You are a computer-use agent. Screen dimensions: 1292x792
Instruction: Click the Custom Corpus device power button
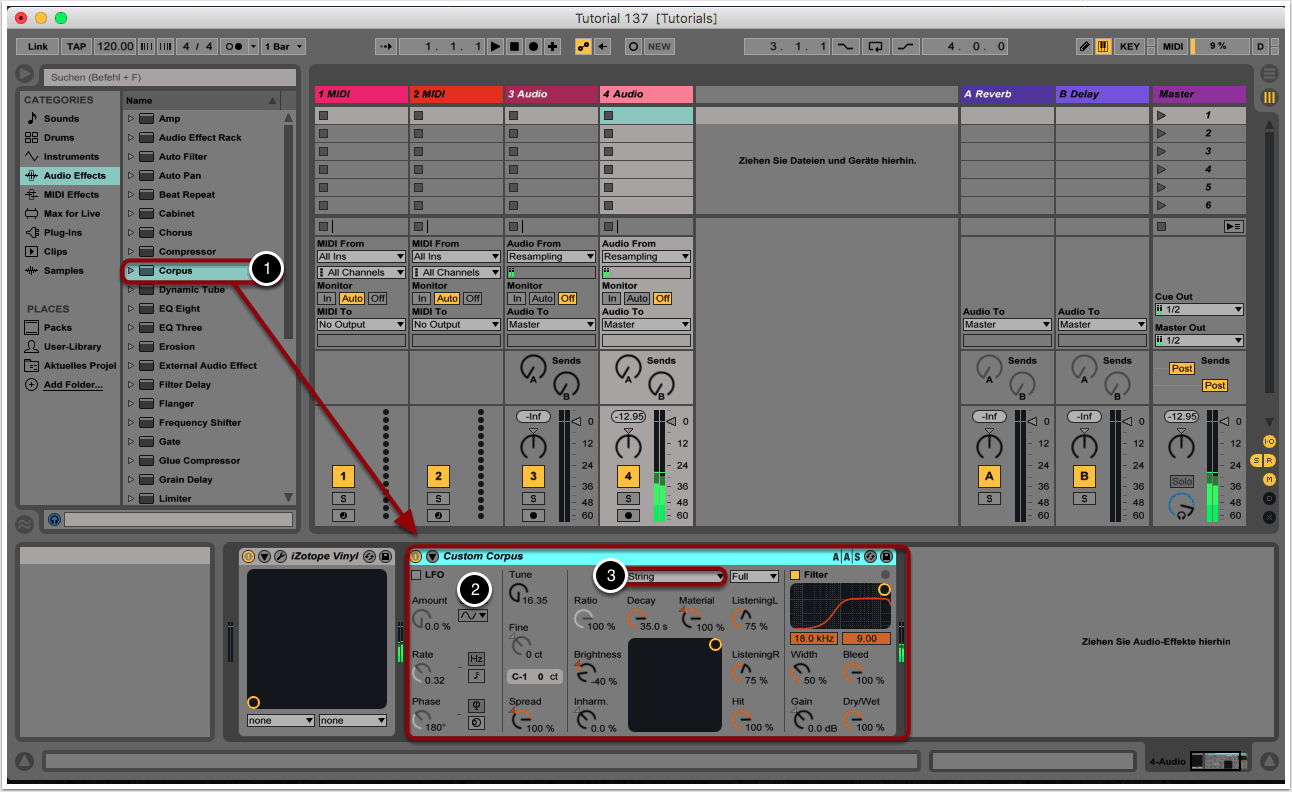416,556
